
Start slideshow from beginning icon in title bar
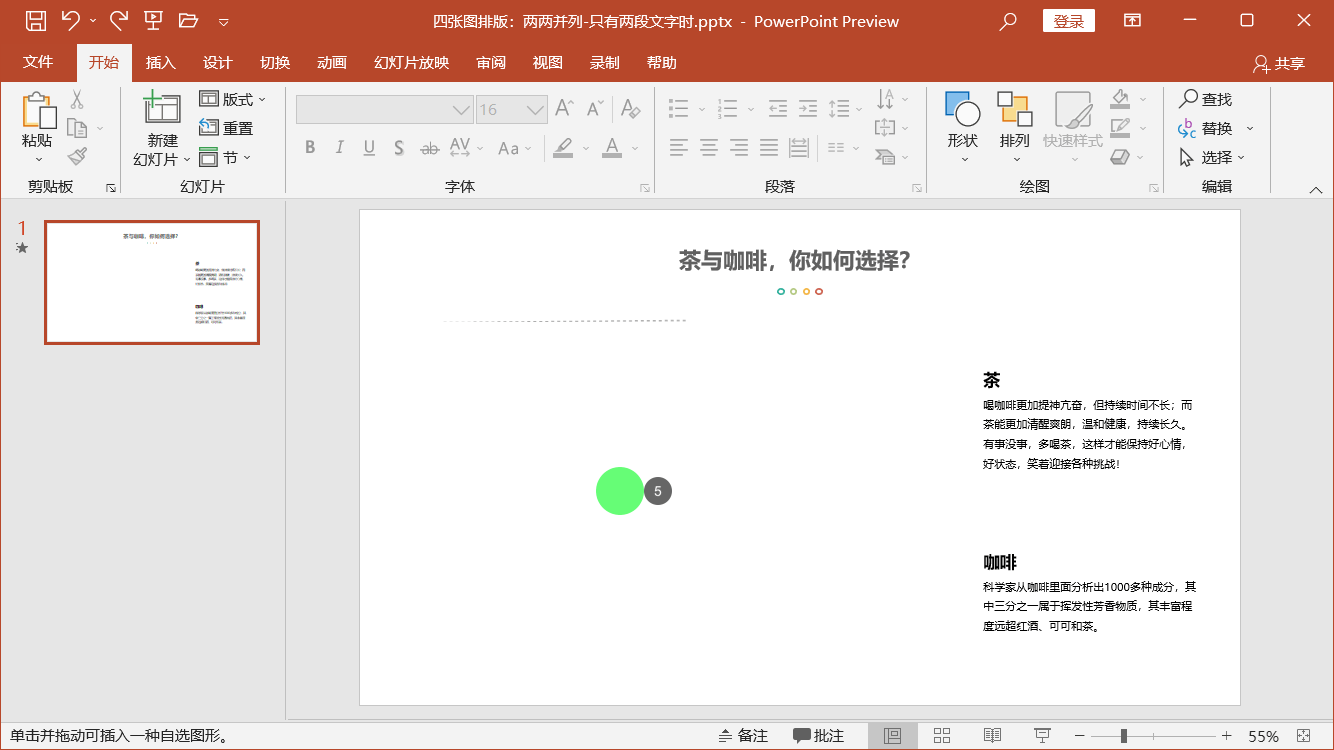point(153,20)
